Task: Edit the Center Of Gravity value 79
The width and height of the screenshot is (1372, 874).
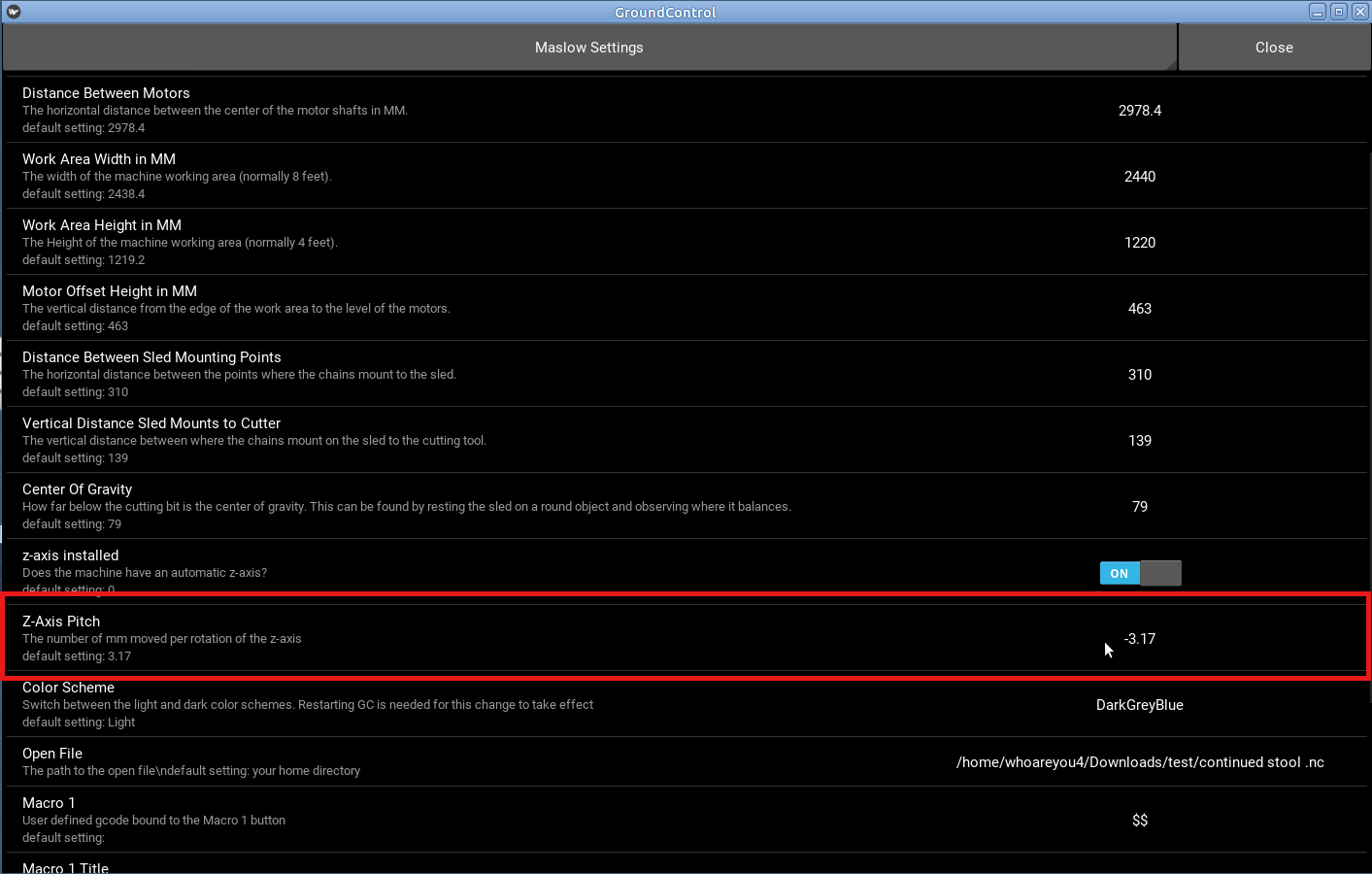Action: coord(1140,507)
